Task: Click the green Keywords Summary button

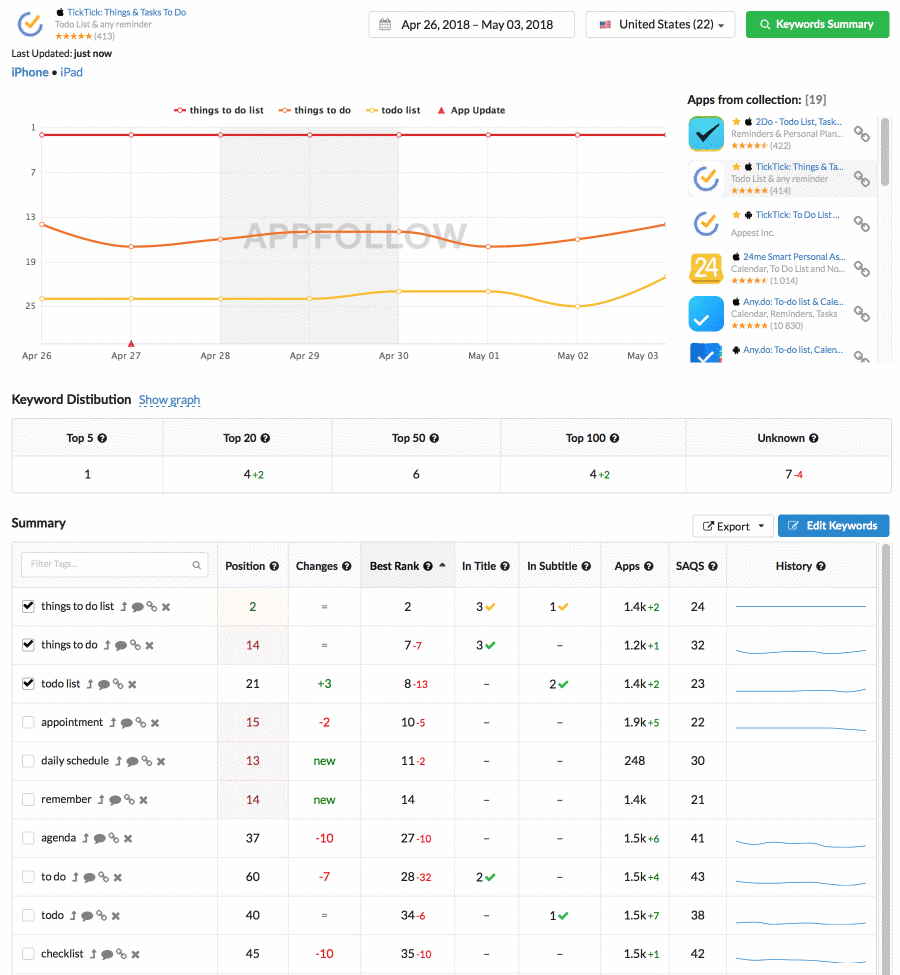Action: [816, 25]
